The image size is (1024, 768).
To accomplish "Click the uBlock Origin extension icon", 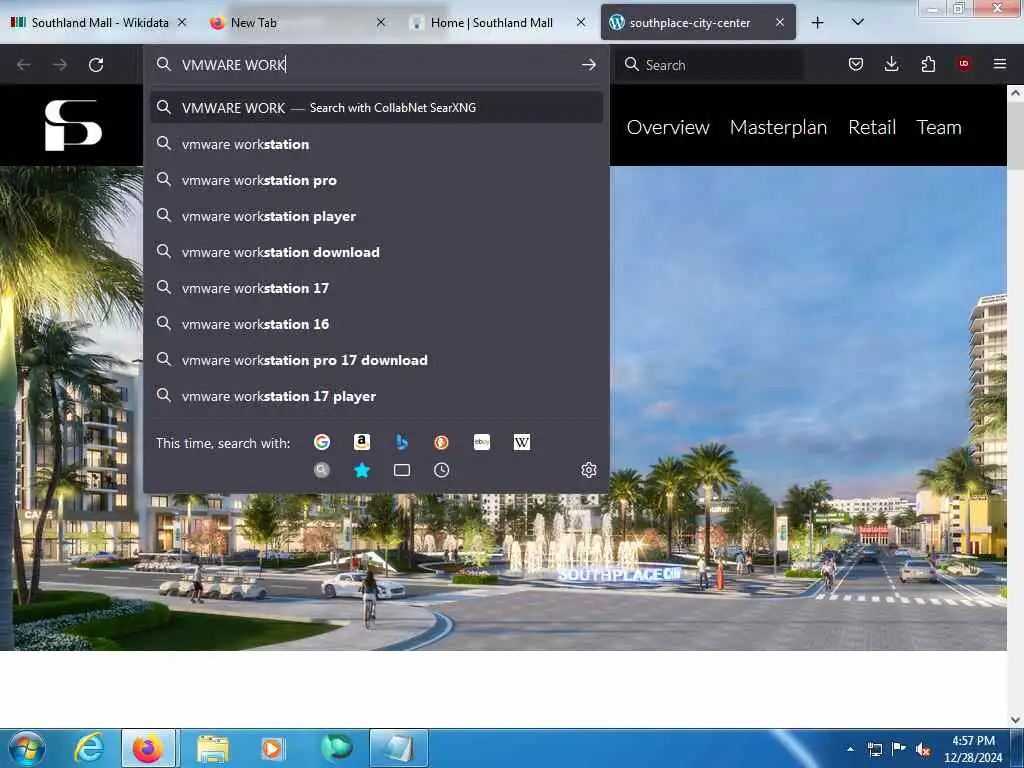I will (x=964, y=63).
